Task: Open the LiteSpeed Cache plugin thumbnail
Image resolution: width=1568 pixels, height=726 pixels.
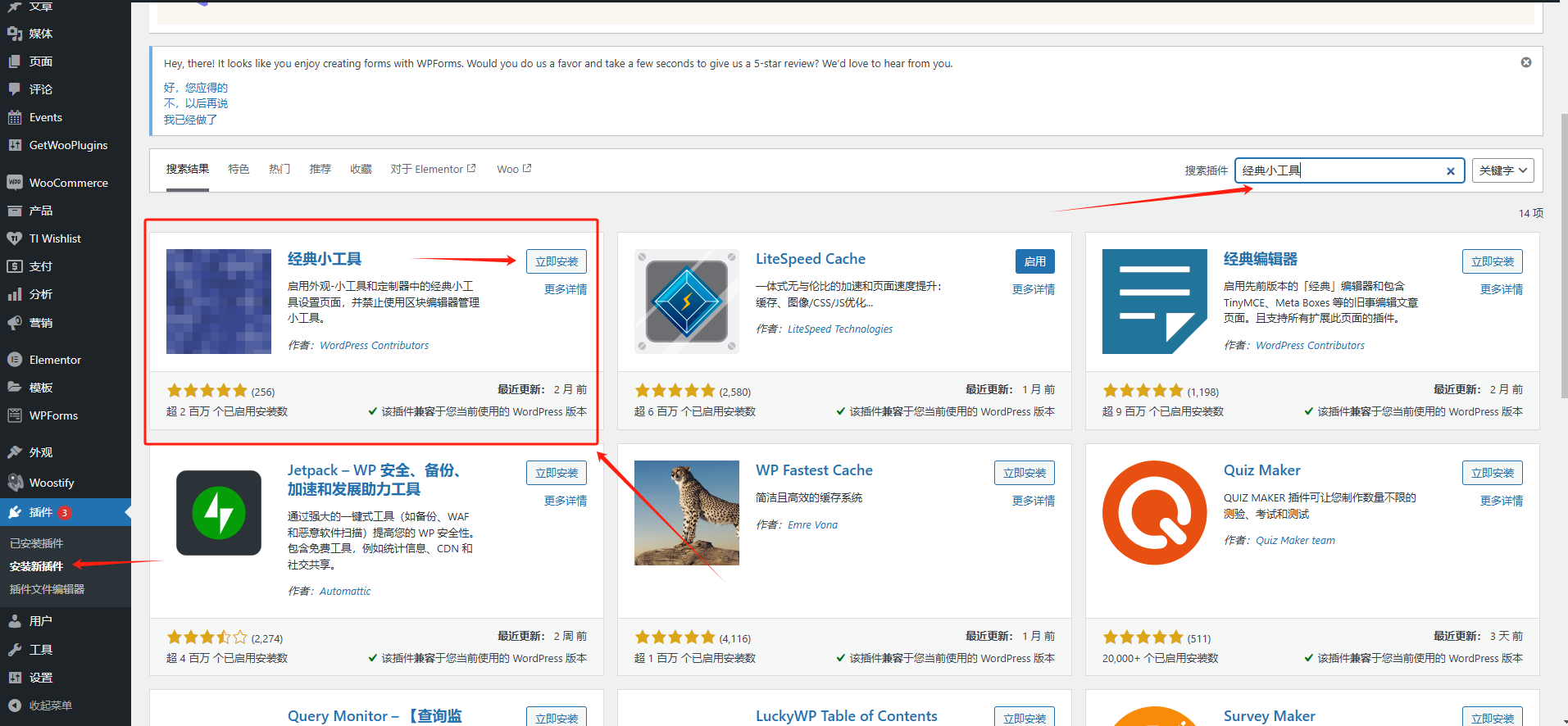Action: pyautogui.click(x=687, y=302)
